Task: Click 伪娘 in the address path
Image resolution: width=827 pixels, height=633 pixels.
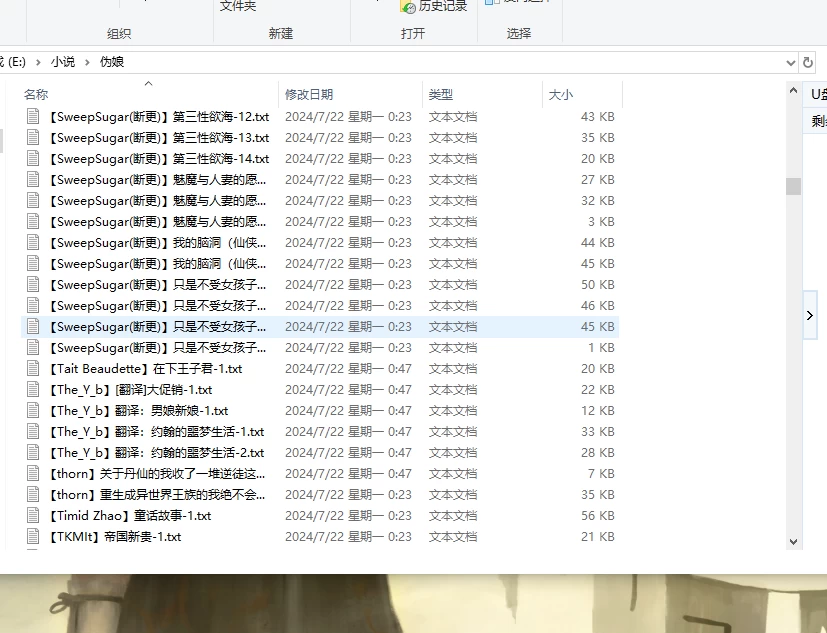Action: [x=112, y=62]
